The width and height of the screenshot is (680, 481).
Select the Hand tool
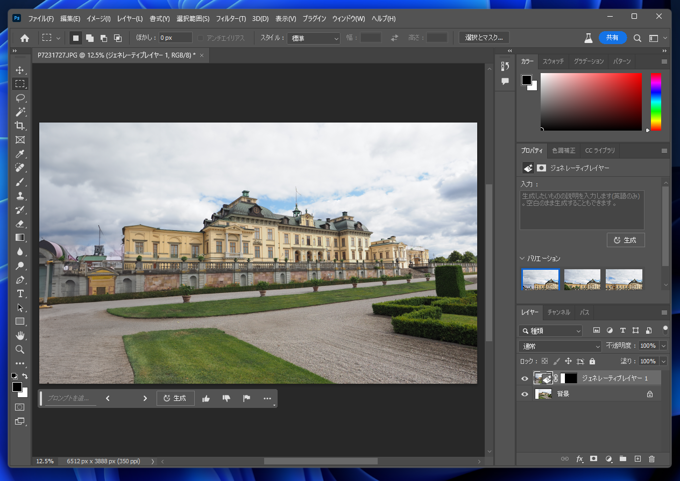[x=20, y=336]
